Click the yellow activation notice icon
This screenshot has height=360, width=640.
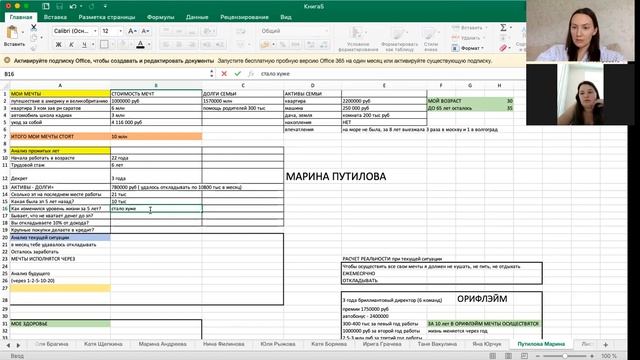pyautogui.click(x=7, y=60)
